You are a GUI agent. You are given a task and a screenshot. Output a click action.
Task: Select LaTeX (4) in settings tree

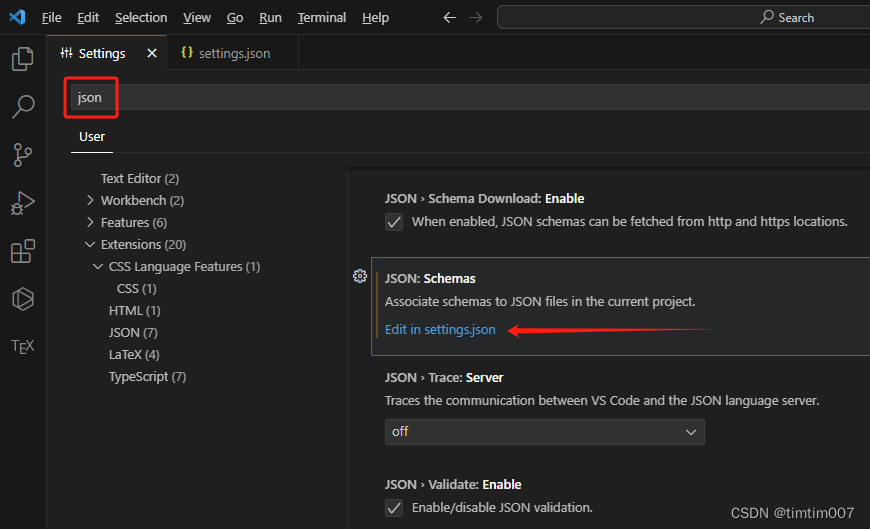[134, 354]
